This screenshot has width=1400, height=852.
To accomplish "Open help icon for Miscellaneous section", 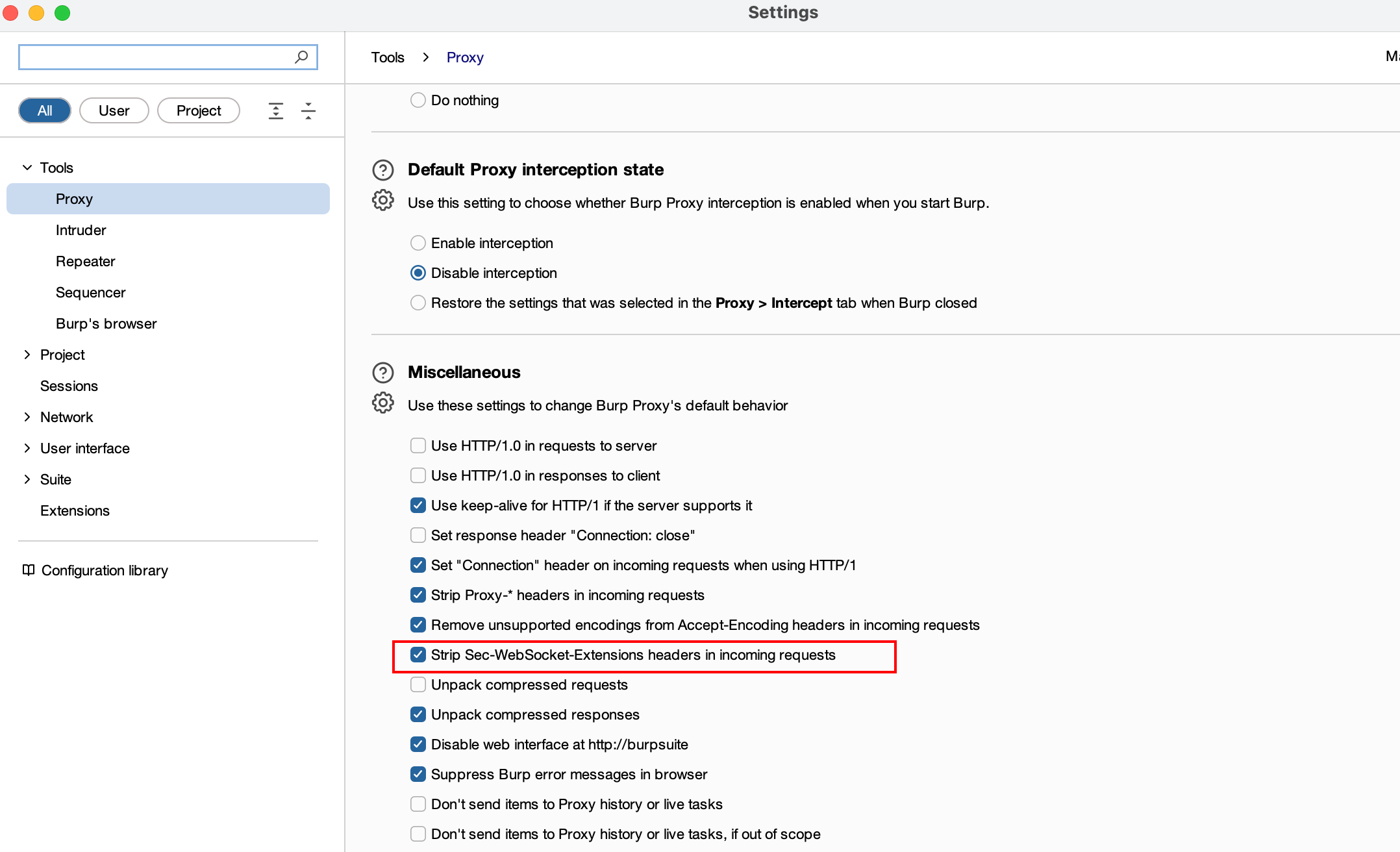I will [383, 373].
